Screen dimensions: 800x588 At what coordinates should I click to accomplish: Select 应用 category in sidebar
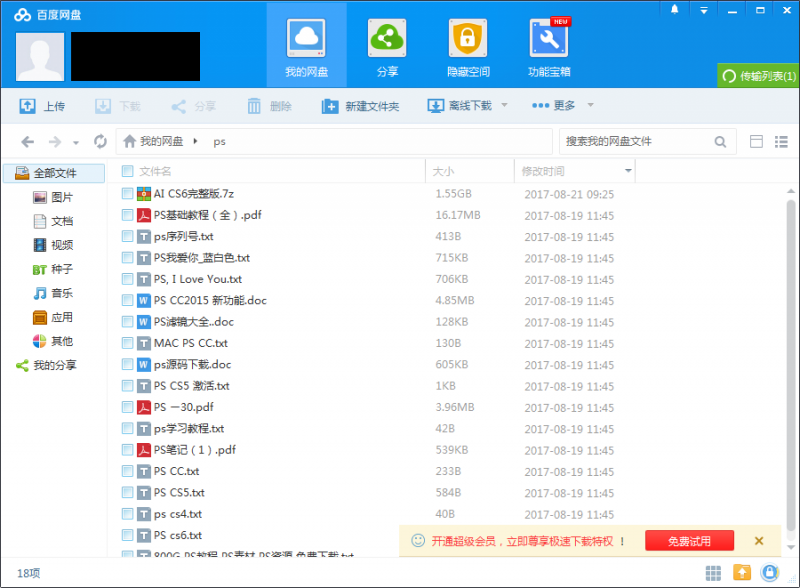coord(53,317)
